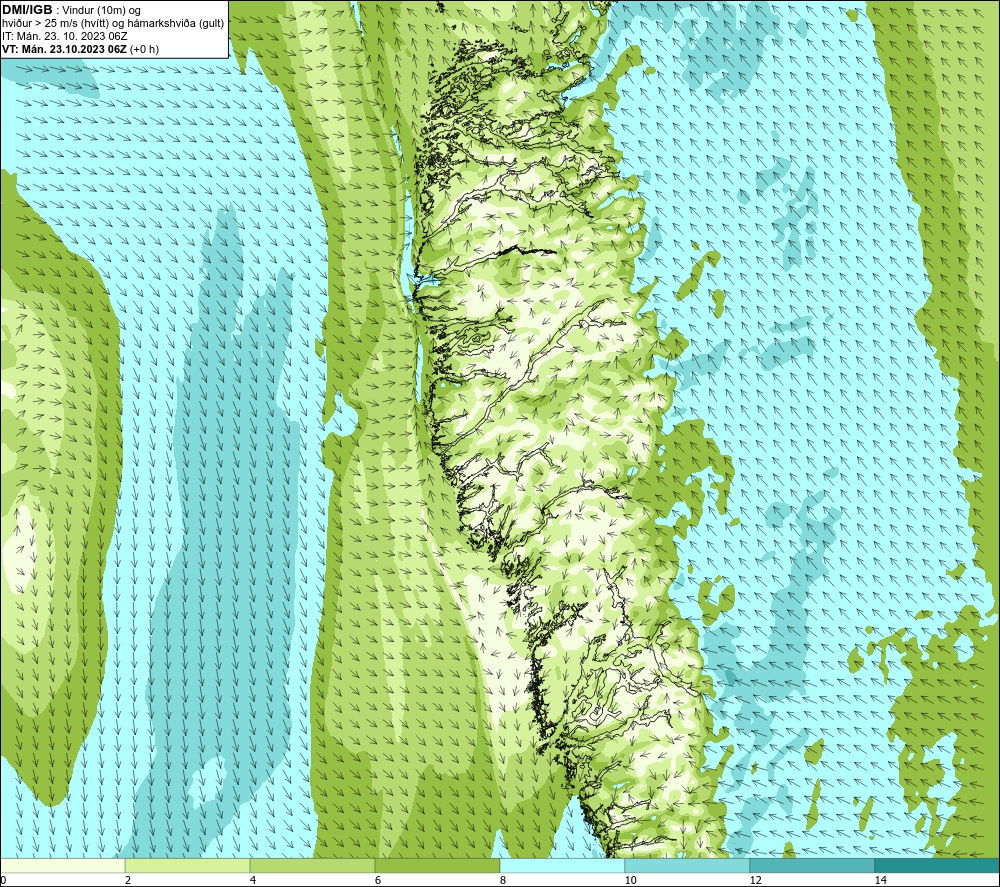
Task: Click the legend label "10"
Action: 631,881
